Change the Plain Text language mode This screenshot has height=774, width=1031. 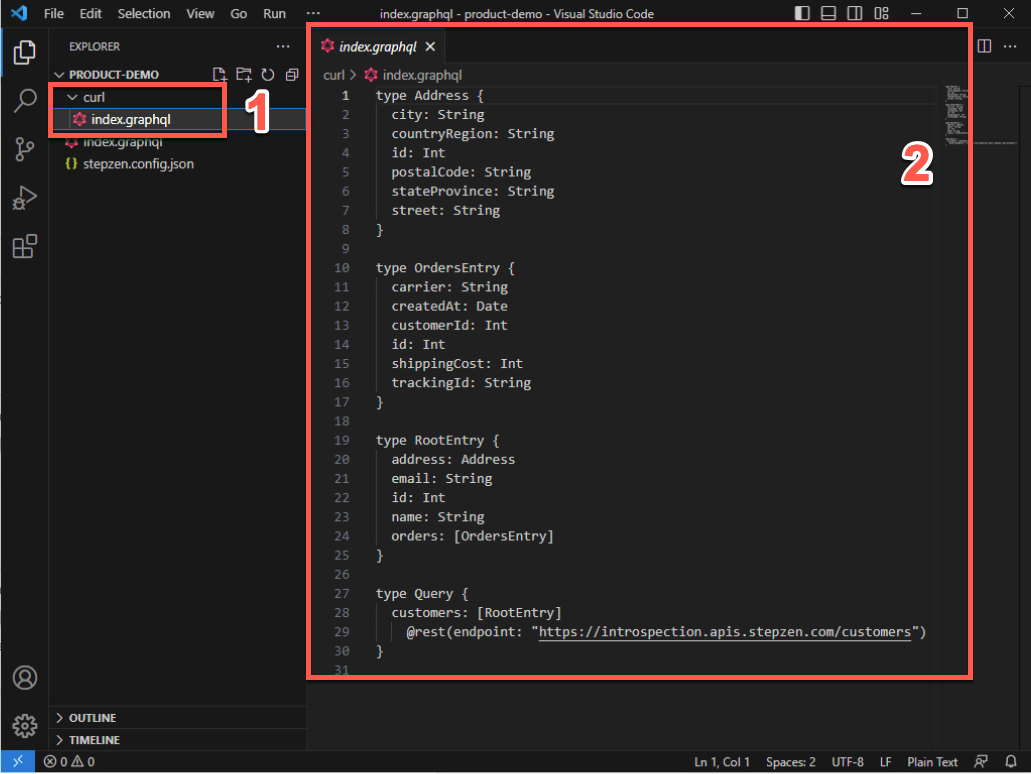(x=932, y=762)
